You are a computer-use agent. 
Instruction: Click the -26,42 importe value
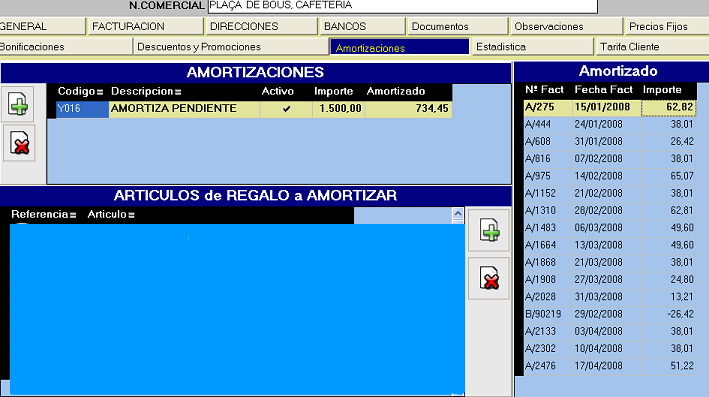[x=681, y=314]
